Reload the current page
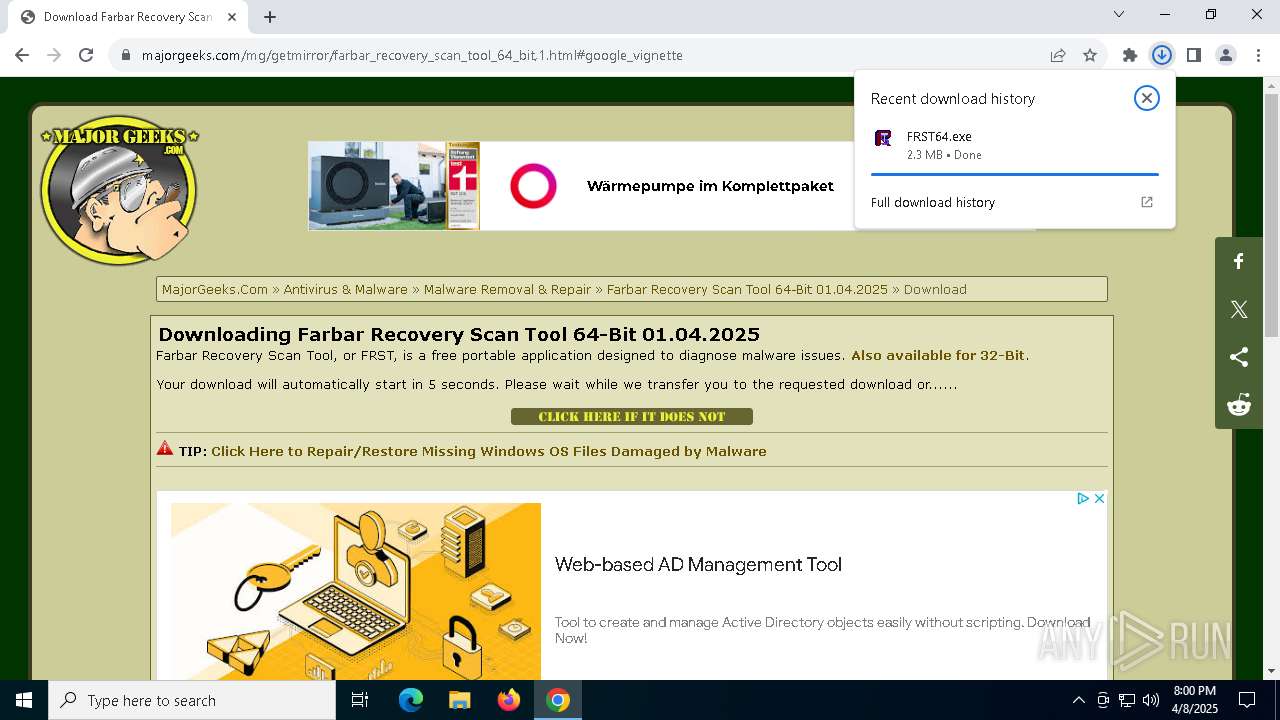 (x=86, y=55)
